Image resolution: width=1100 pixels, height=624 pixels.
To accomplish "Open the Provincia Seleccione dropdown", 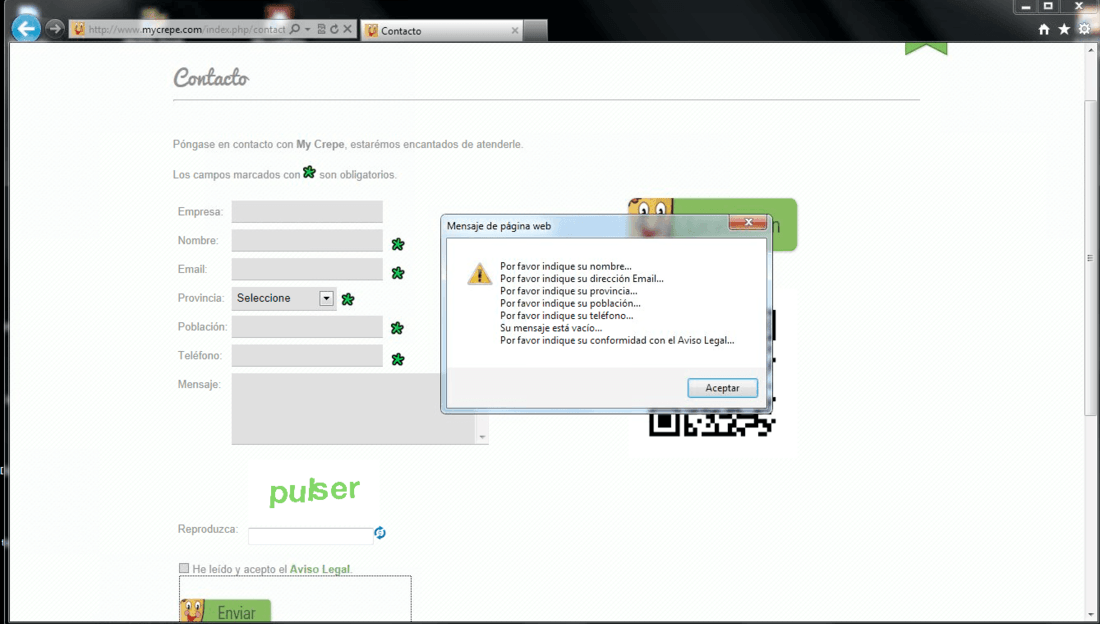I will (x=284, y=298).
